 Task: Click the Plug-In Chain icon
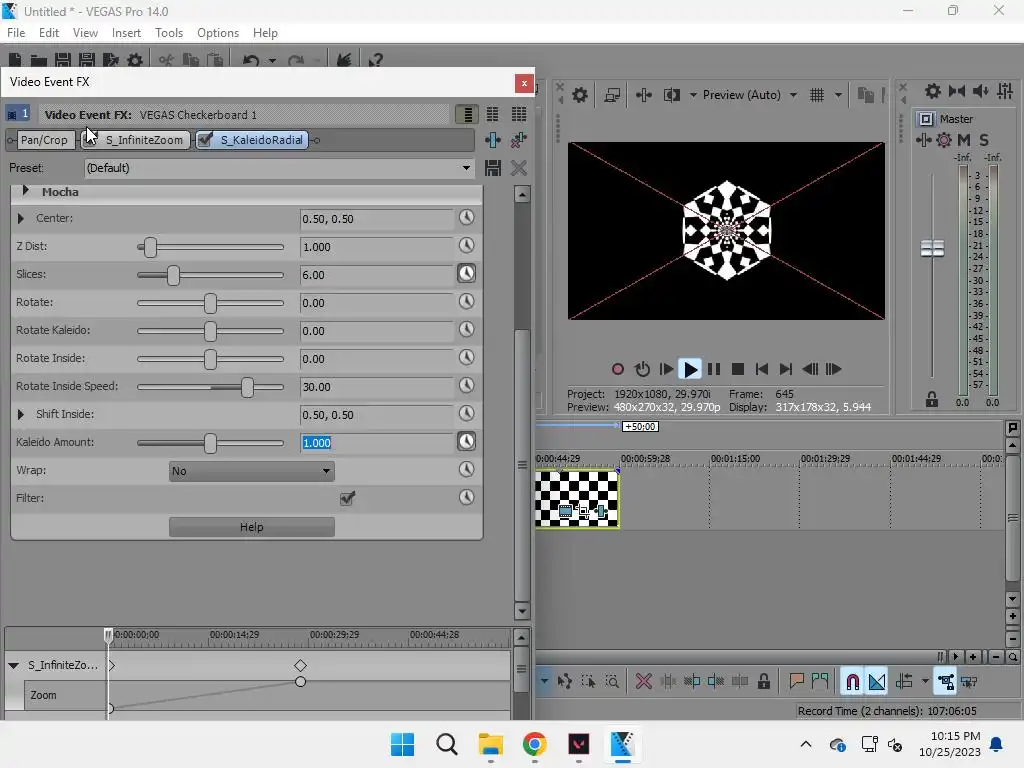pos(493,140)
